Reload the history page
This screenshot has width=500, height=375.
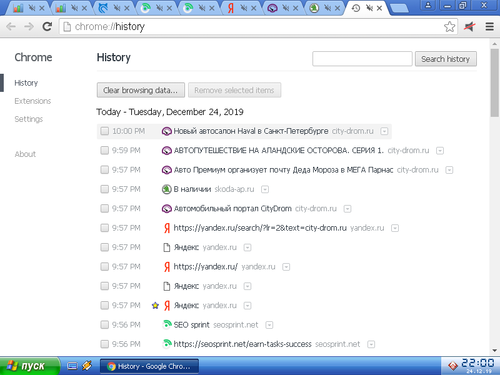pos(47,27)
